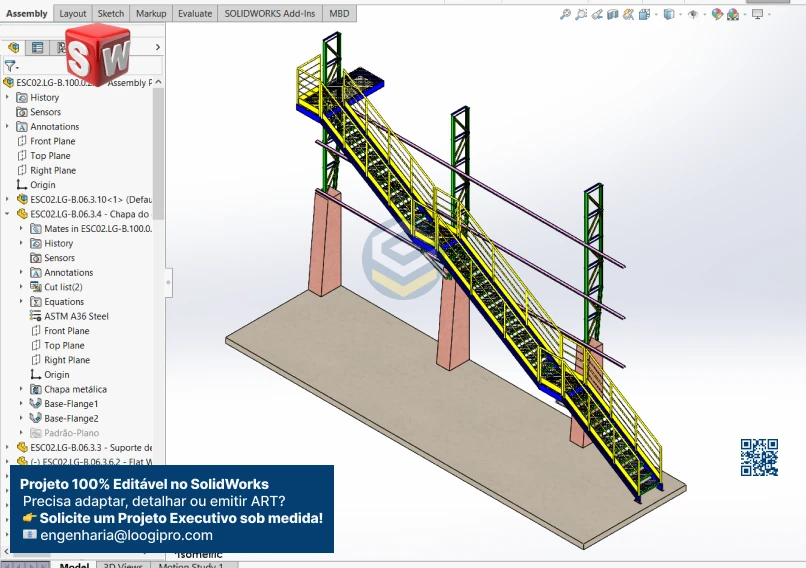
Task: Open the PropertyManager tab icon
Action: point(37,47)
